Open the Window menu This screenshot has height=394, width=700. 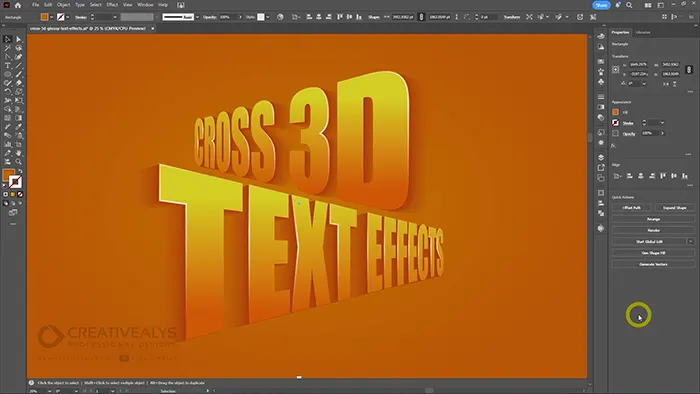[x=145, y=5]
